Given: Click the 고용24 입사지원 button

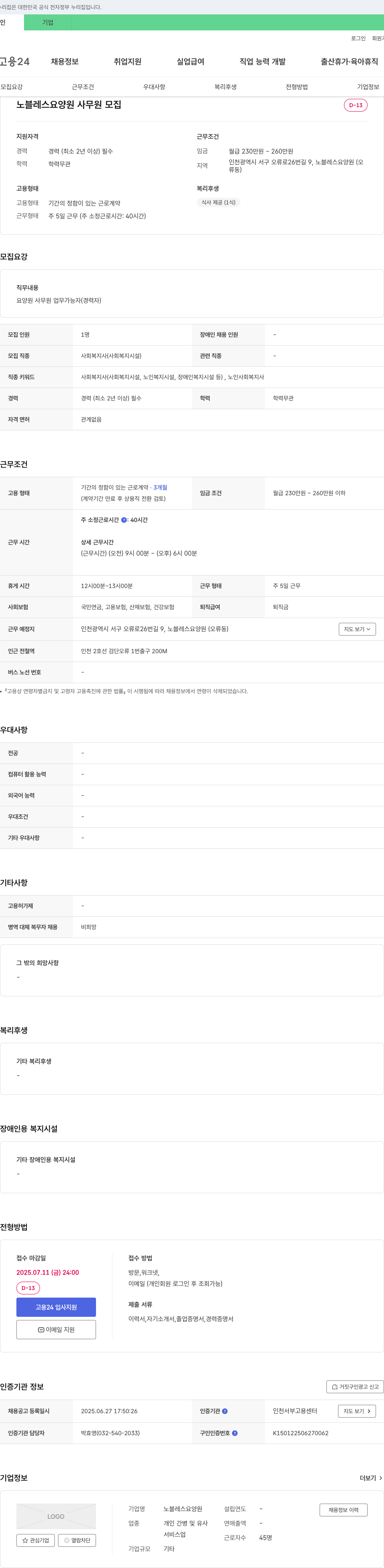Looking at the screenshot, I should coord(56,1307).
